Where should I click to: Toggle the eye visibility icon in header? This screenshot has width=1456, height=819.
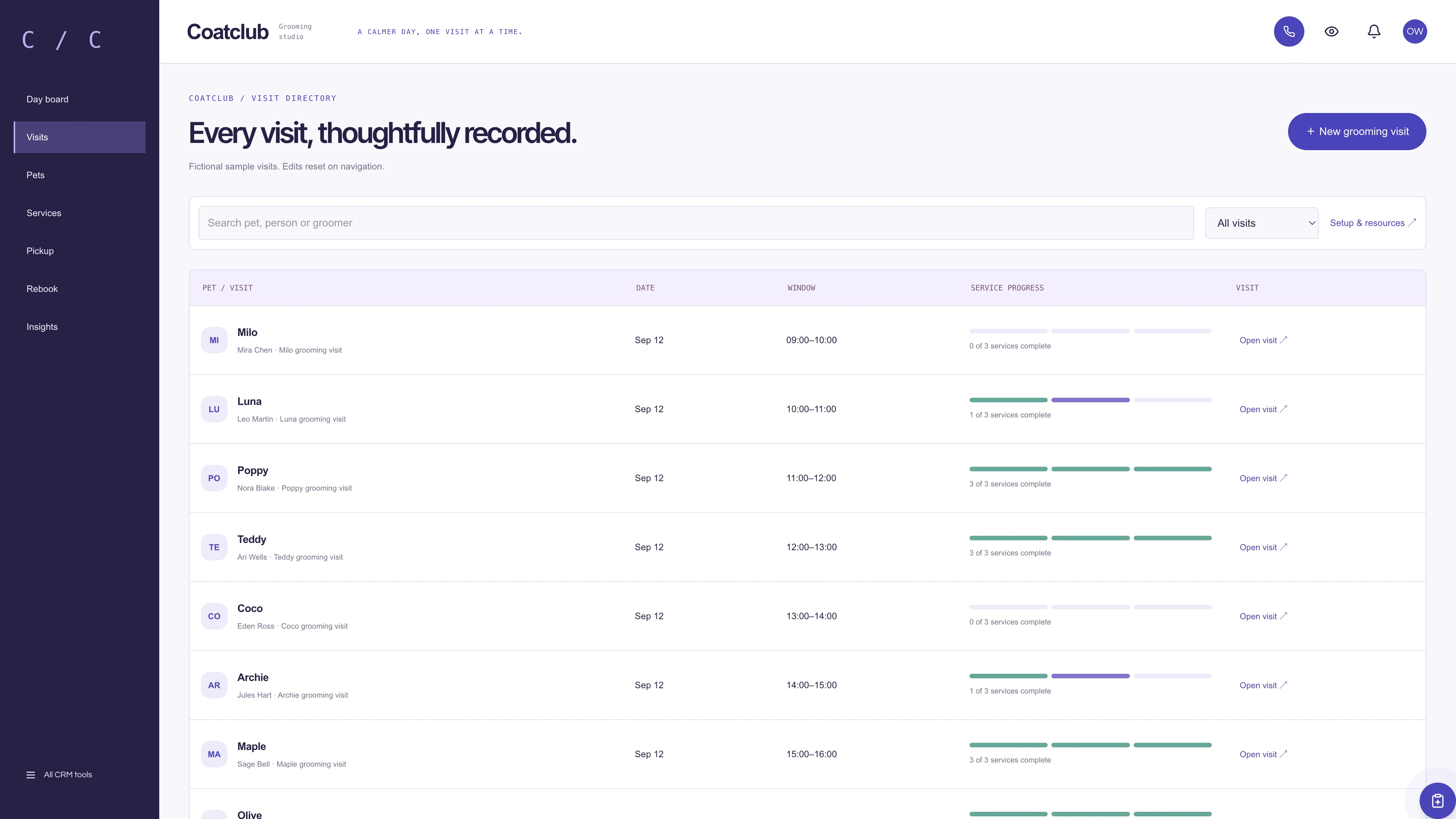coord(1331,31)
